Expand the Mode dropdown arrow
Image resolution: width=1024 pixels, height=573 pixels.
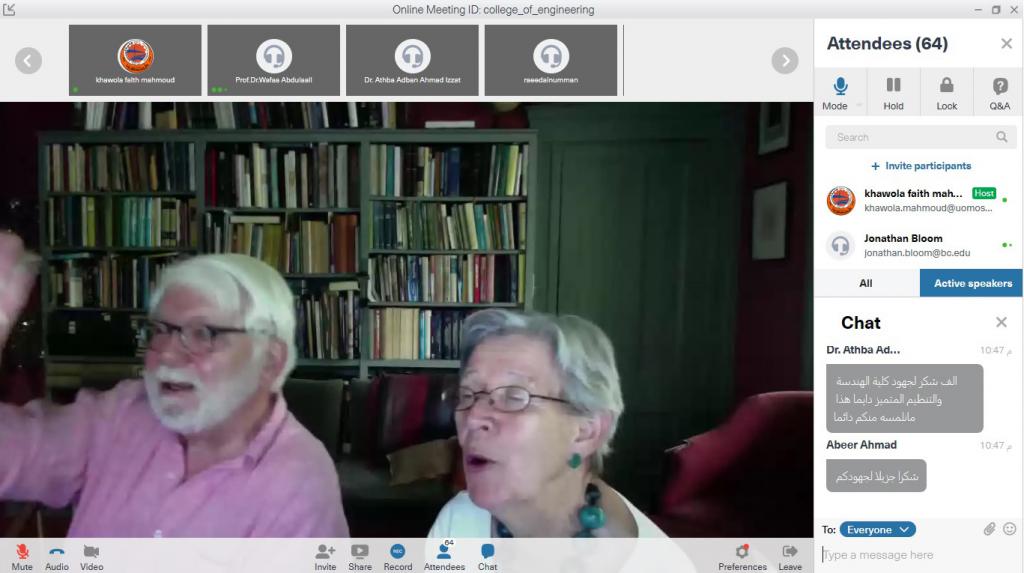coord(856,106)
